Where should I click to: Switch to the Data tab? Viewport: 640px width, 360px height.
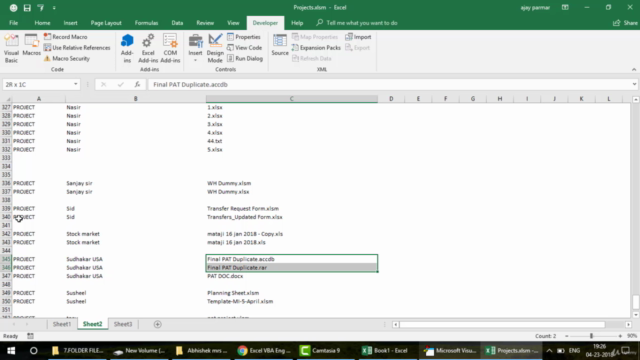tap(177, 23)
